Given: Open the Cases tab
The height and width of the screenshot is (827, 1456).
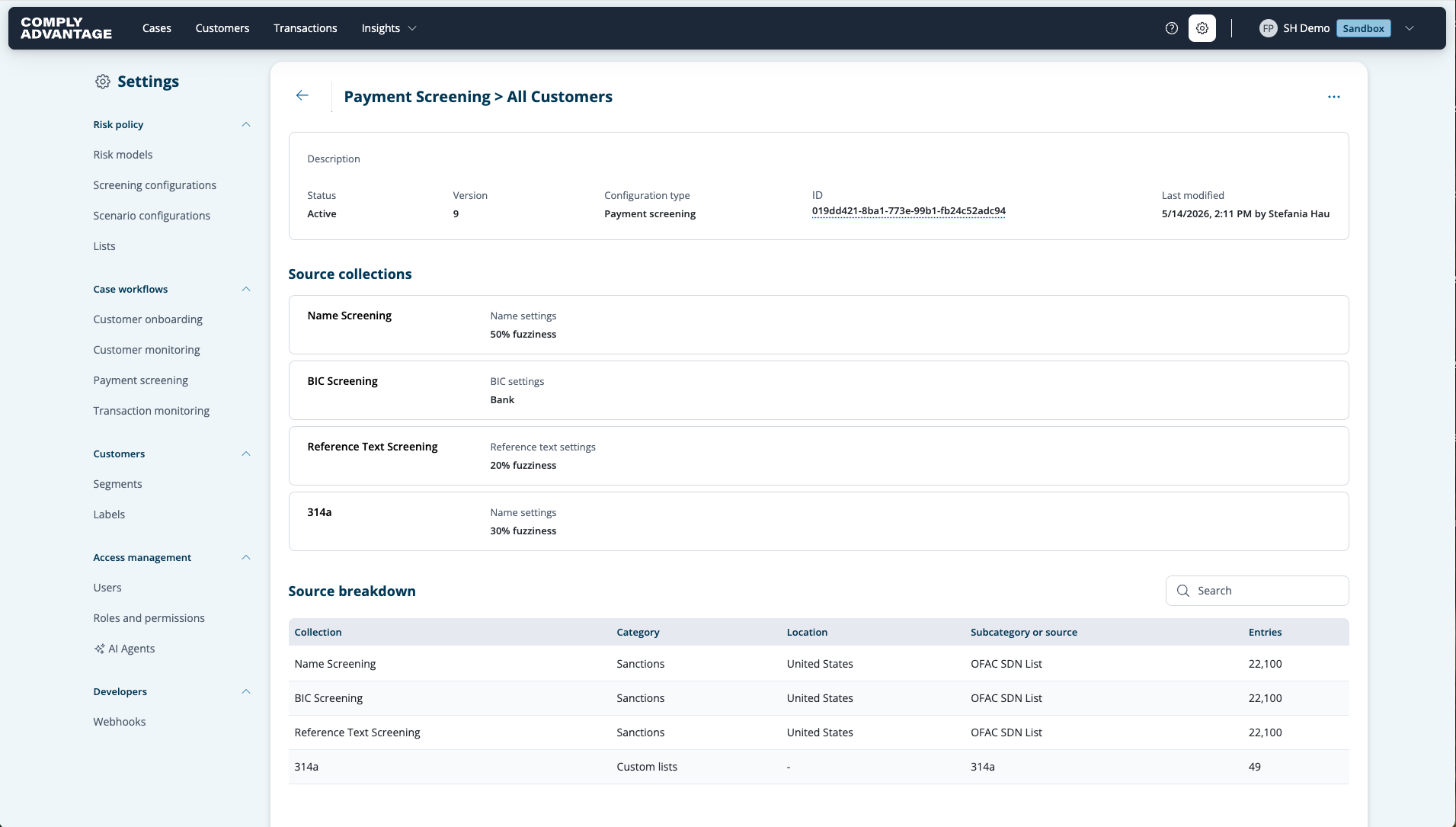Looking at the screenshot, I should 157,28.
